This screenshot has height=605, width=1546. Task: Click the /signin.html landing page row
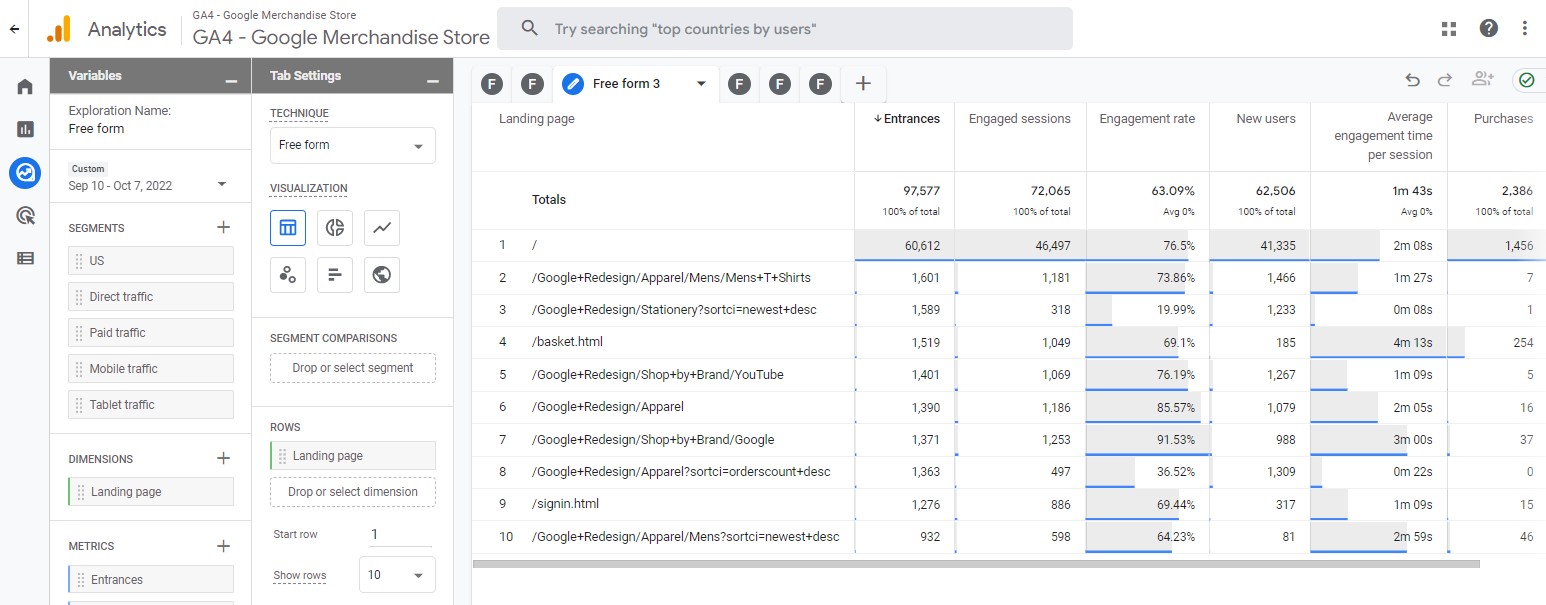1009,505
